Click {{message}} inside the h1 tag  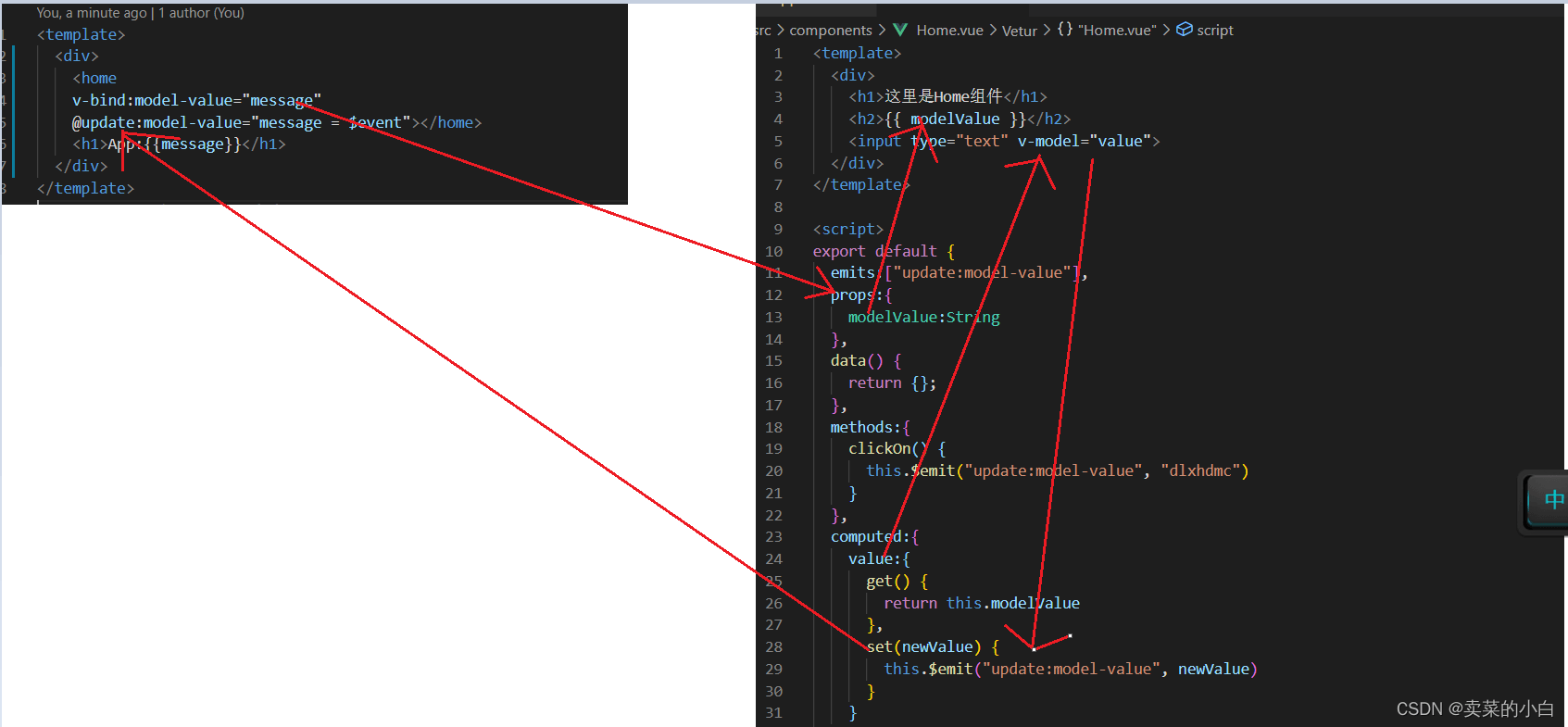click(x=193, y=144)
